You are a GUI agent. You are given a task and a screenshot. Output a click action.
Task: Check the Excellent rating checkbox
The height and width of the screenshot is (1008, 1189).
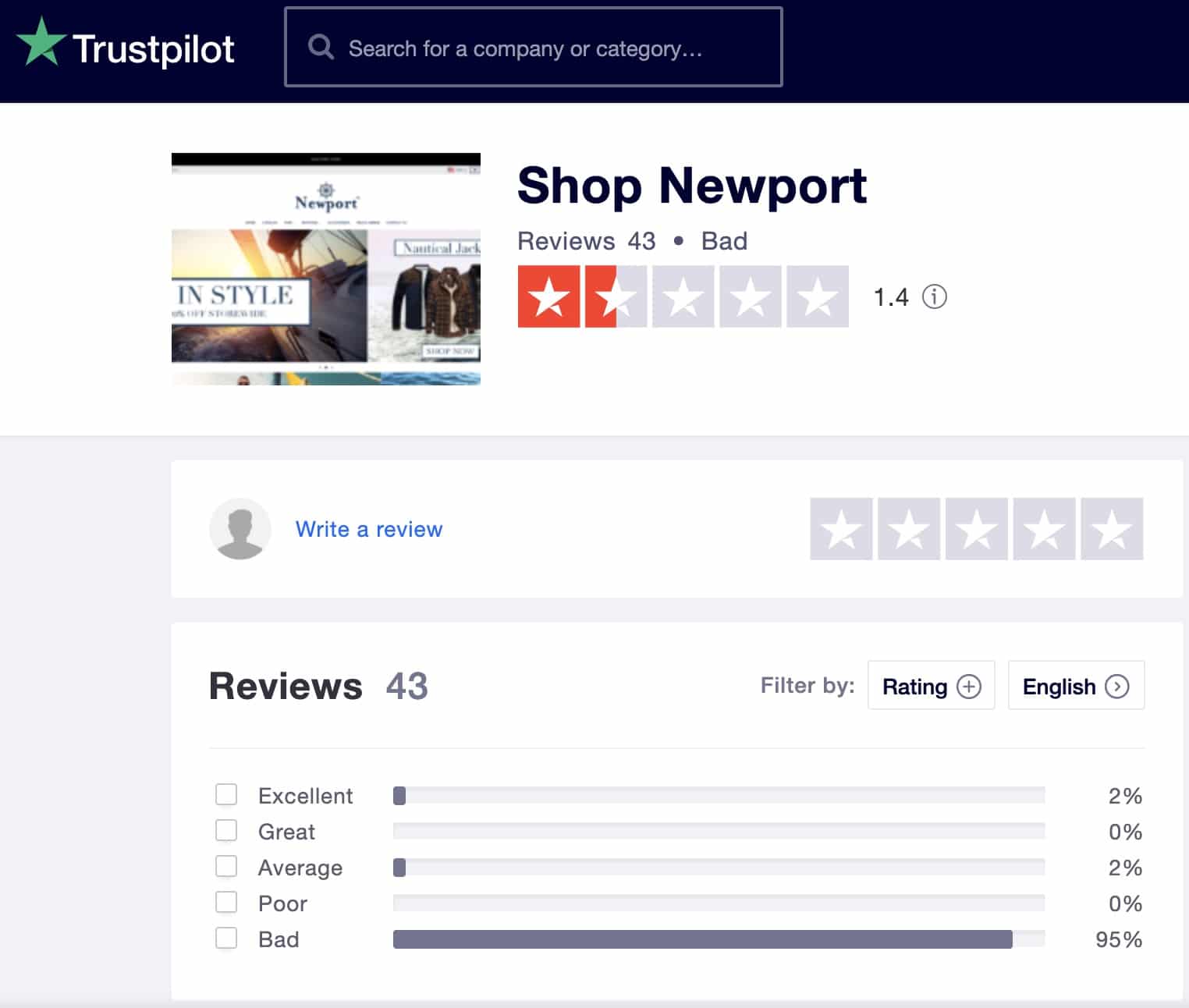click(x=226, y=794)
